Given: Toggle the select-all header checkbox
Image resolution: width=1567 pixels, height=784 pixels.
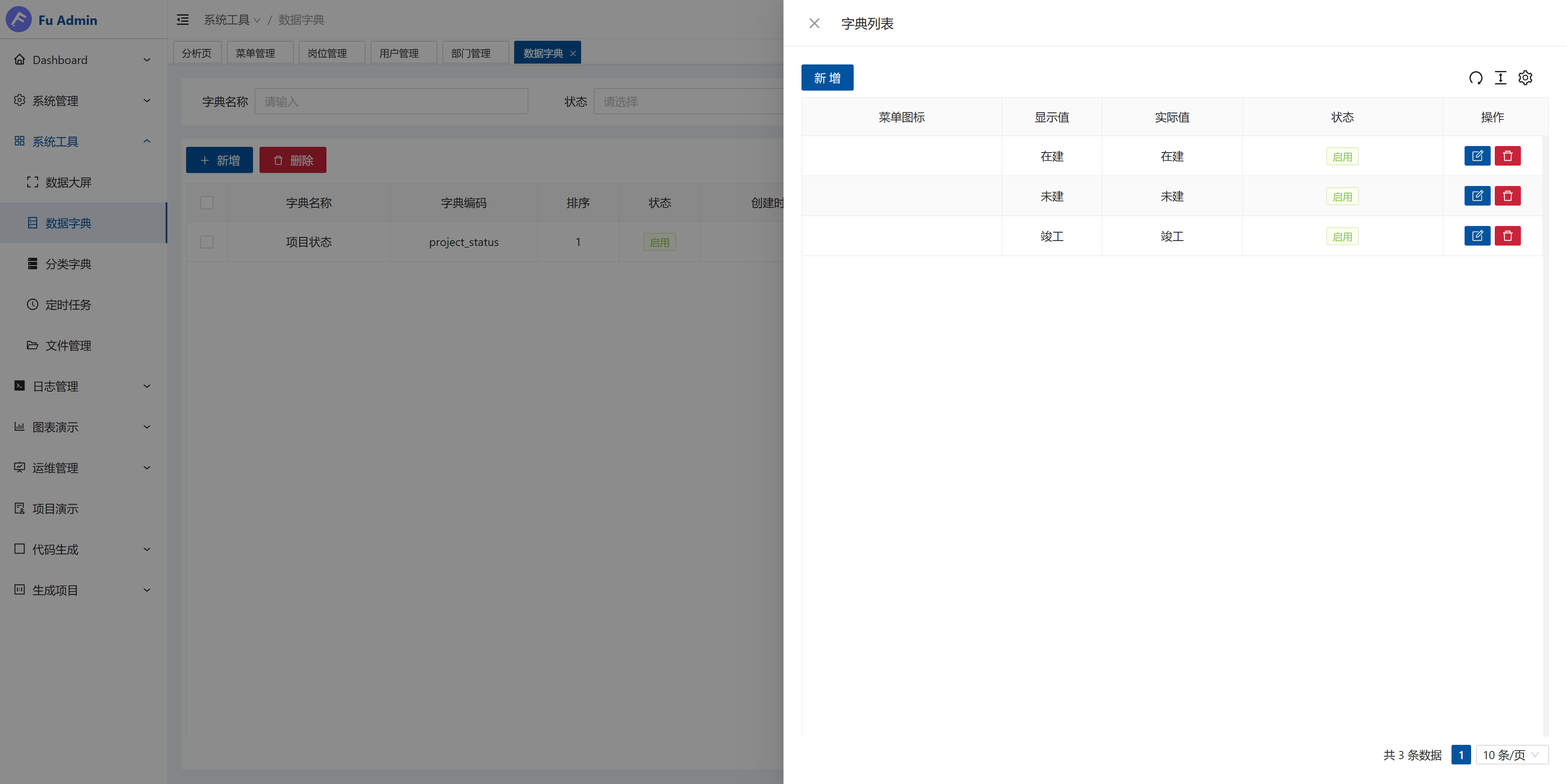Looking at the screenshot, I should [x=207, y=203].
